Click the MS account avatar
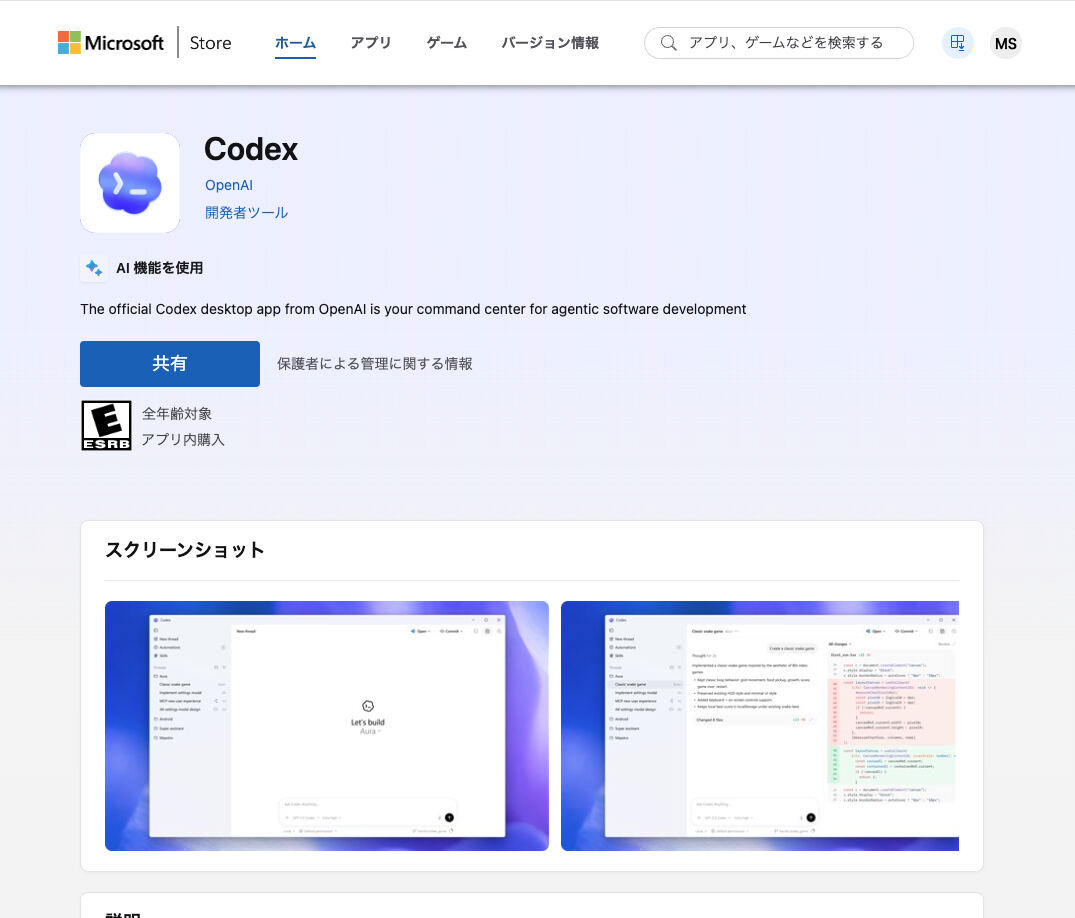The height and width of the screenshot is (918, 1075). [x=1005, y=43]
